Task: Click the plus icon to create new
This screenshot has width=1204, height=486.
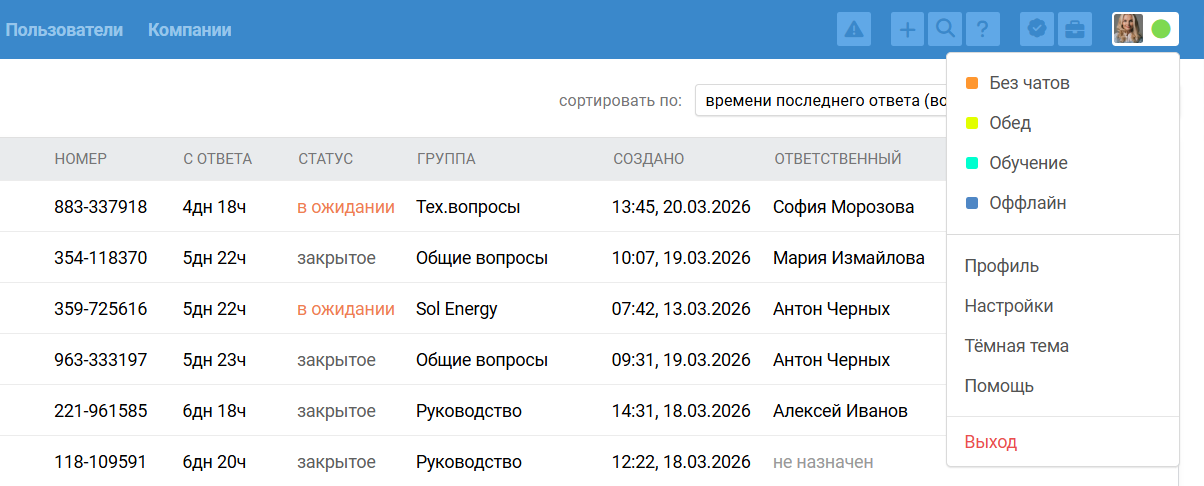Action: tap(908, 30)
